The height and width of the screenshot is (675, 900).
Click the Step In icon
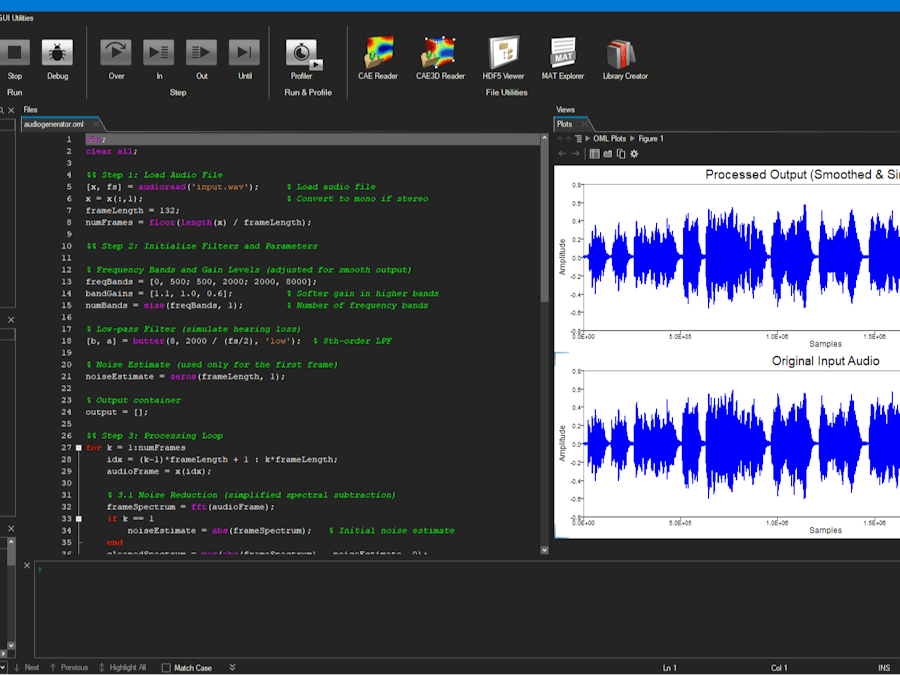(158, 53)
